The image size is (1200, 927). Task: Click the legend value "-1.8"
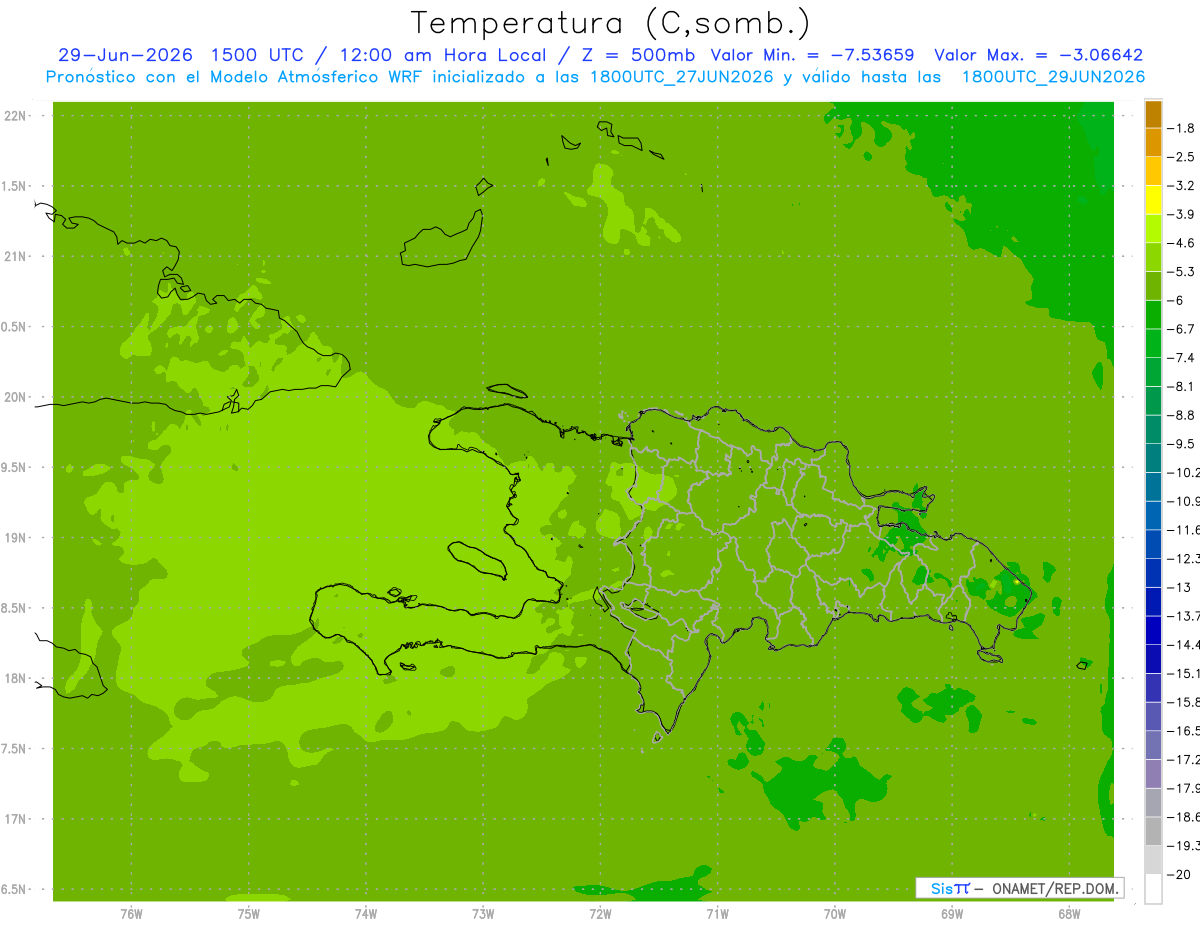(1182, 128)
